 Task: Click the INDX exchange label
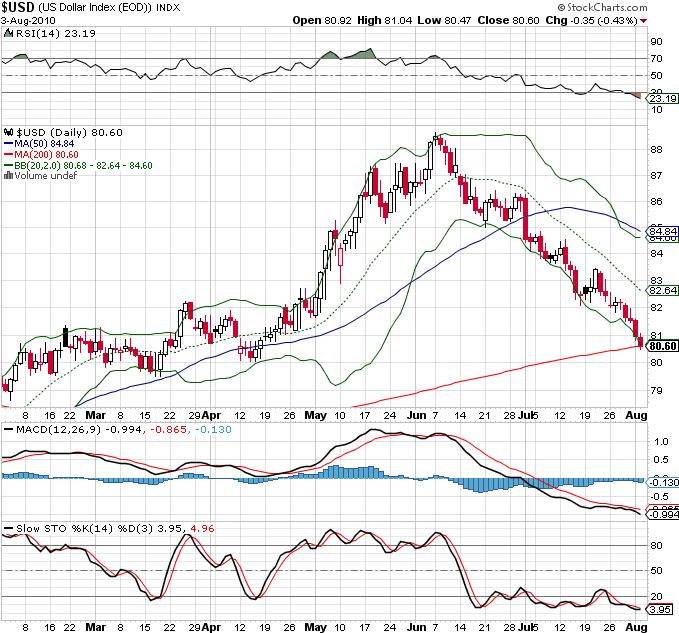168,8
